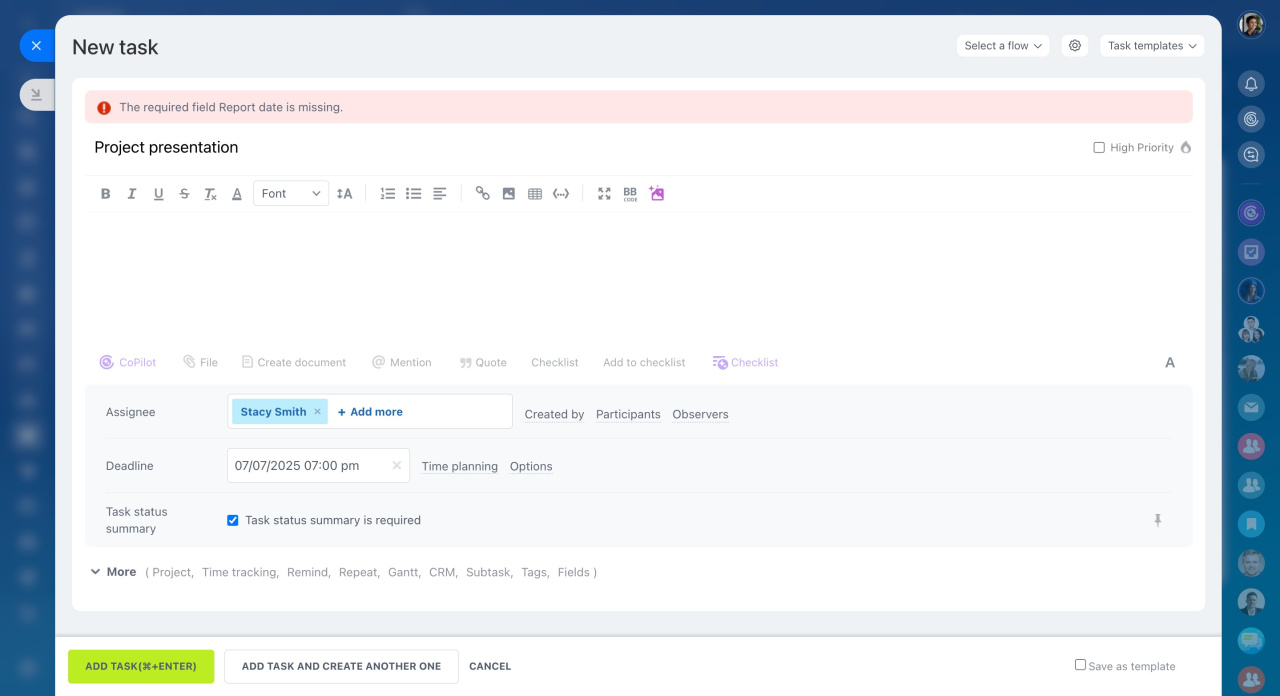Open the Font dropdown
The height and width of the screenshot is (696, 1280).
tap(291, 194)
